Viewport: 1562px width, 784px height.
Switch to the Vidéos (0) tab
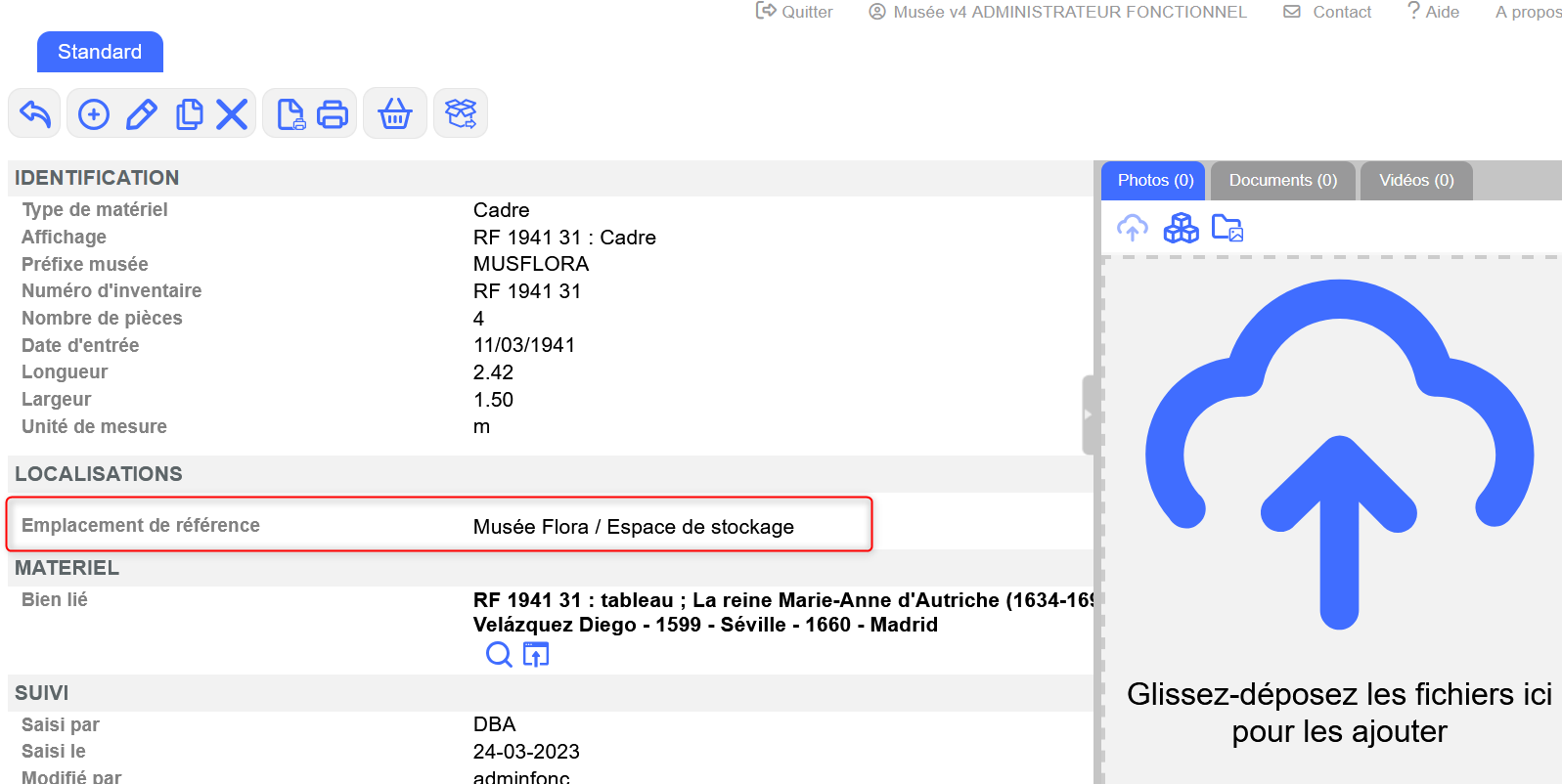pyautogui.click(x=1415, y=181)
